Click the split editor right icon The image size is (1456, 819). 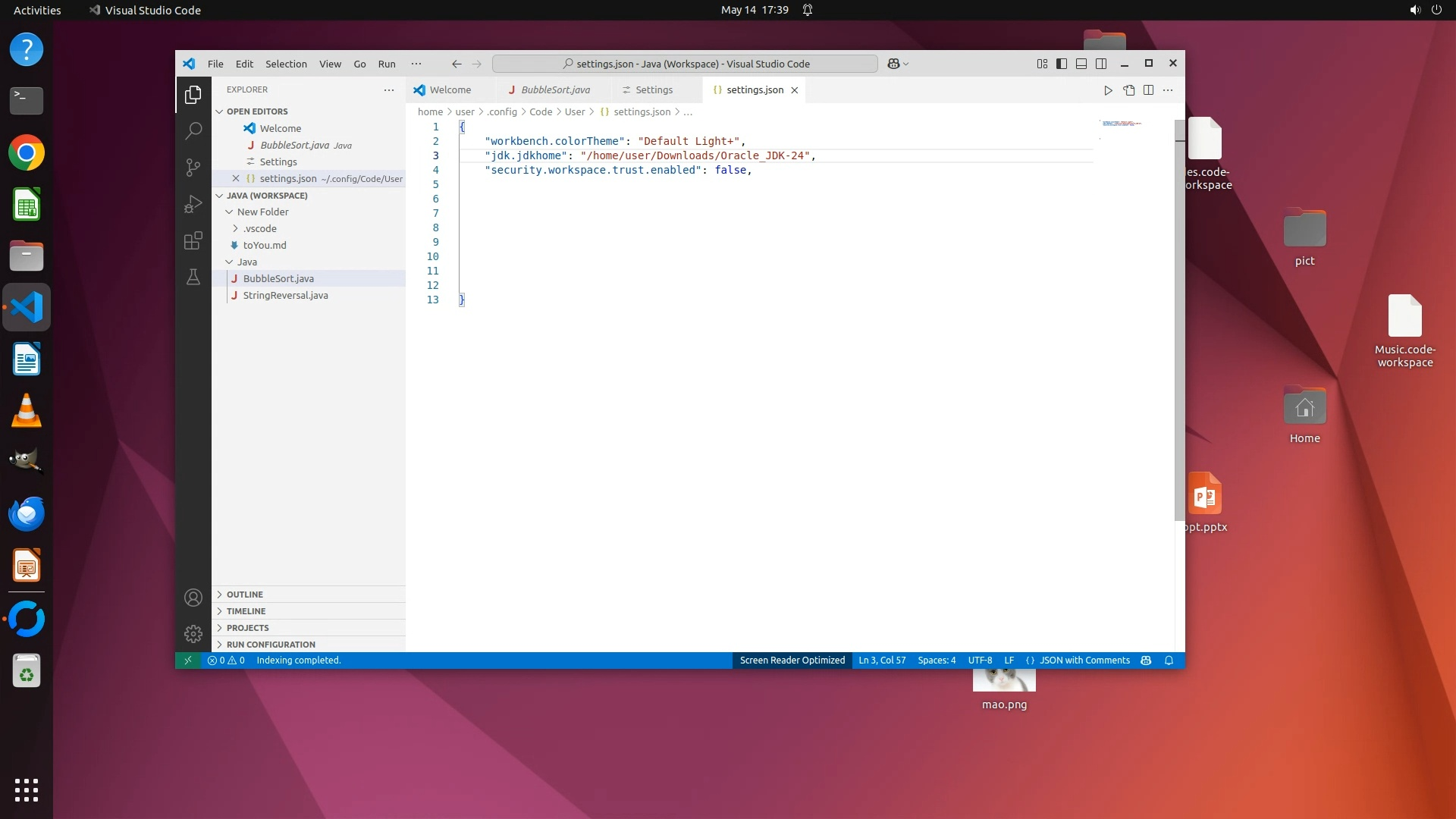pos(1148,90)
